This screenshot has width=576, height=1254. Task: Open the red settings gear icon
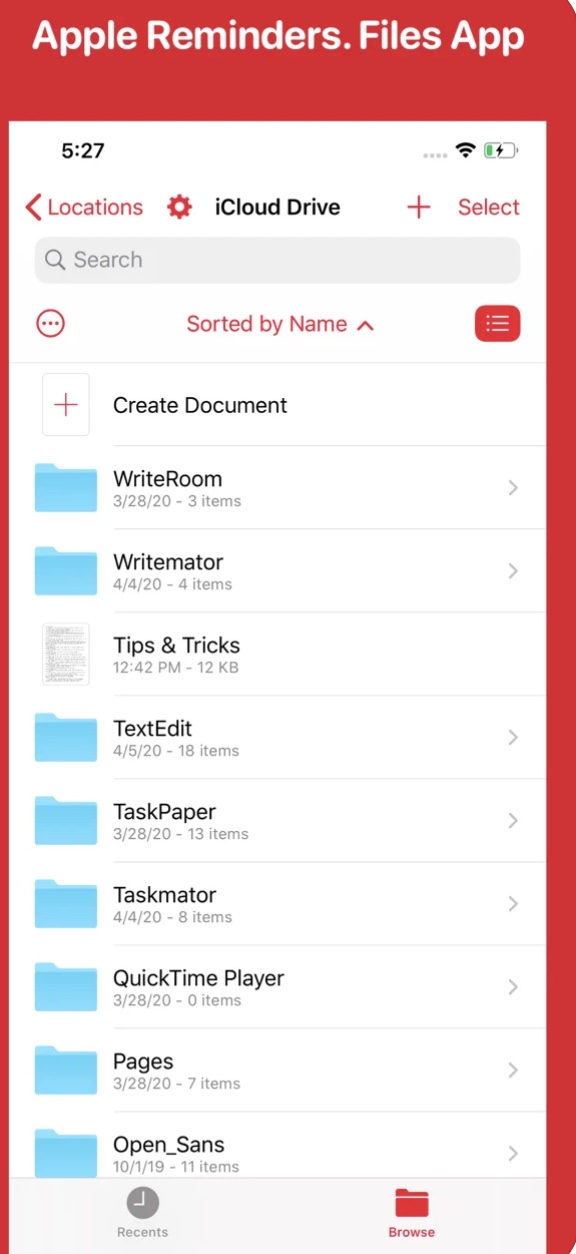[x=179, y=207]
